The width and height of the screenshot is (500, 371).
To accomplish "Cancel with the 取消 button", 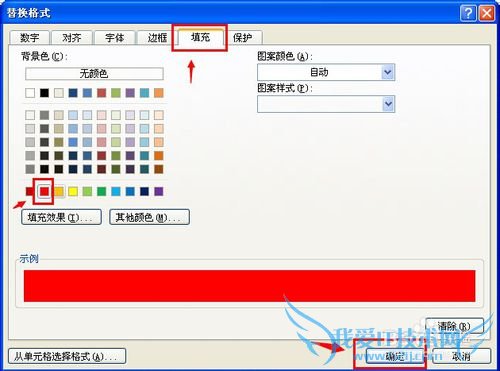I will click(461, 356).
